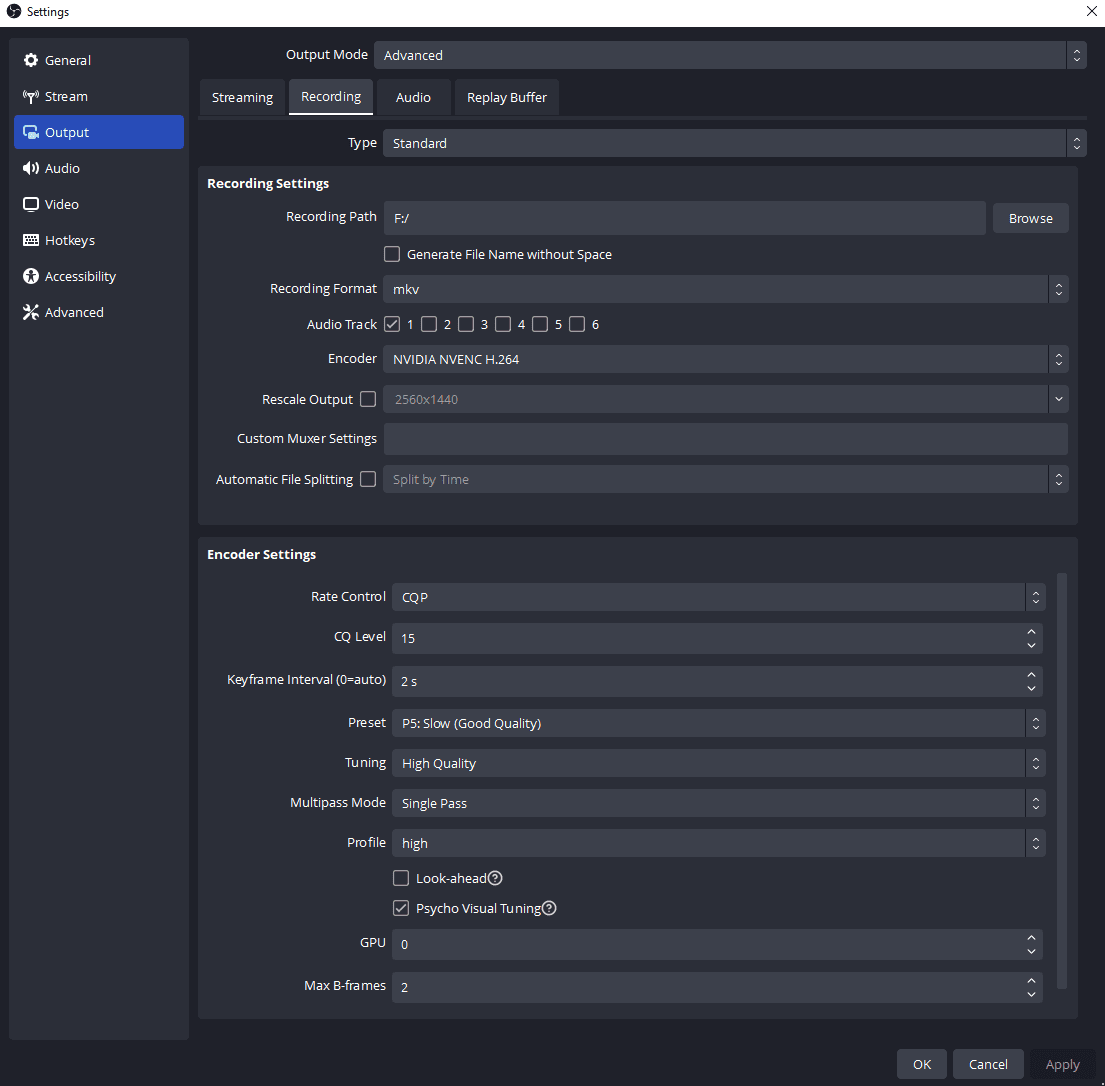Click the Advanced tools icon

click(x=30, y=311)
